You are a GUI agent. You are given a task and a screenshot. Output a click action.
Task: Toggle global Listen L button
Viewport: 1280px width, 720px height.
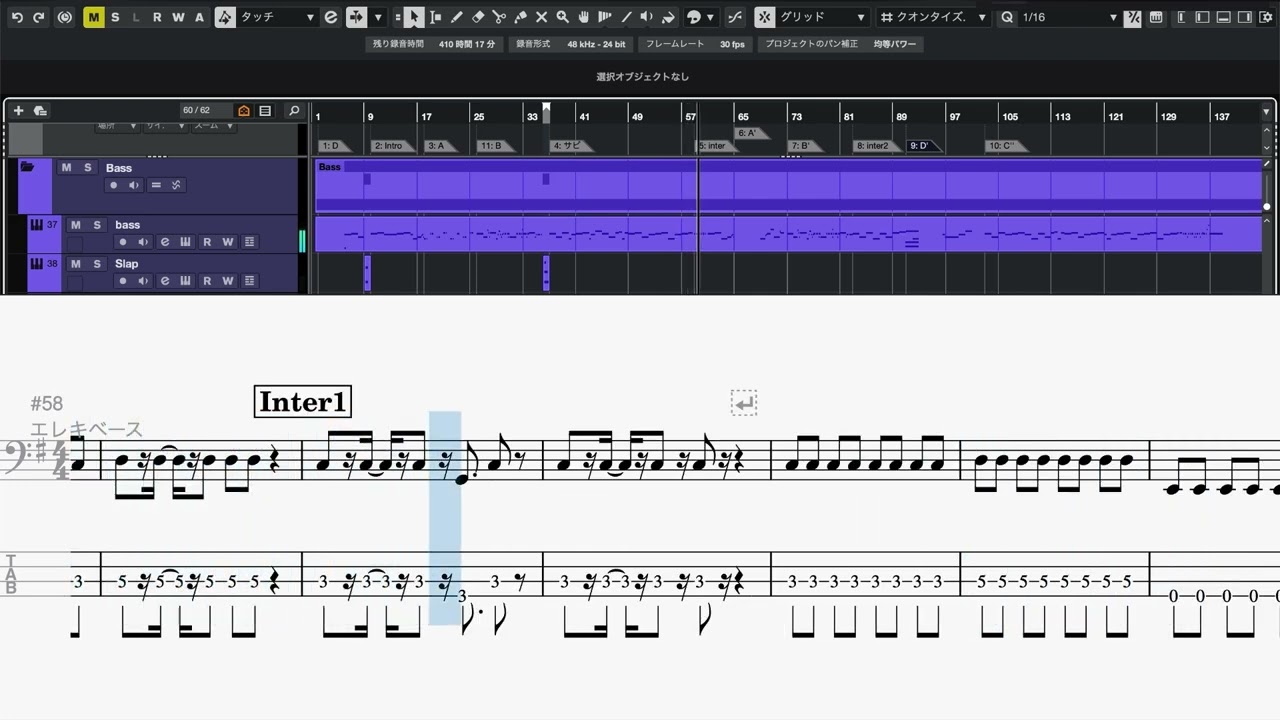point(136,17)
